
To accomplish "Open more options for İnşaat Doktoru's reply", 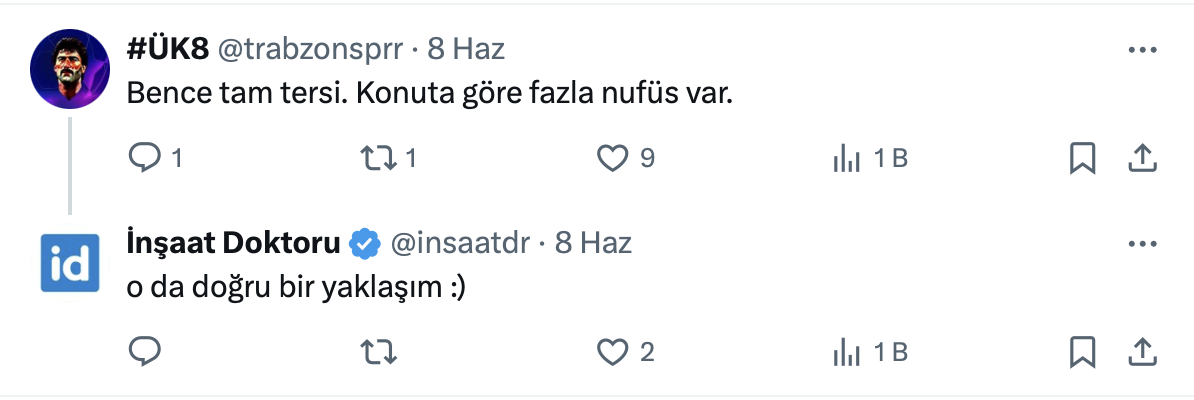I will (1142, 243).
